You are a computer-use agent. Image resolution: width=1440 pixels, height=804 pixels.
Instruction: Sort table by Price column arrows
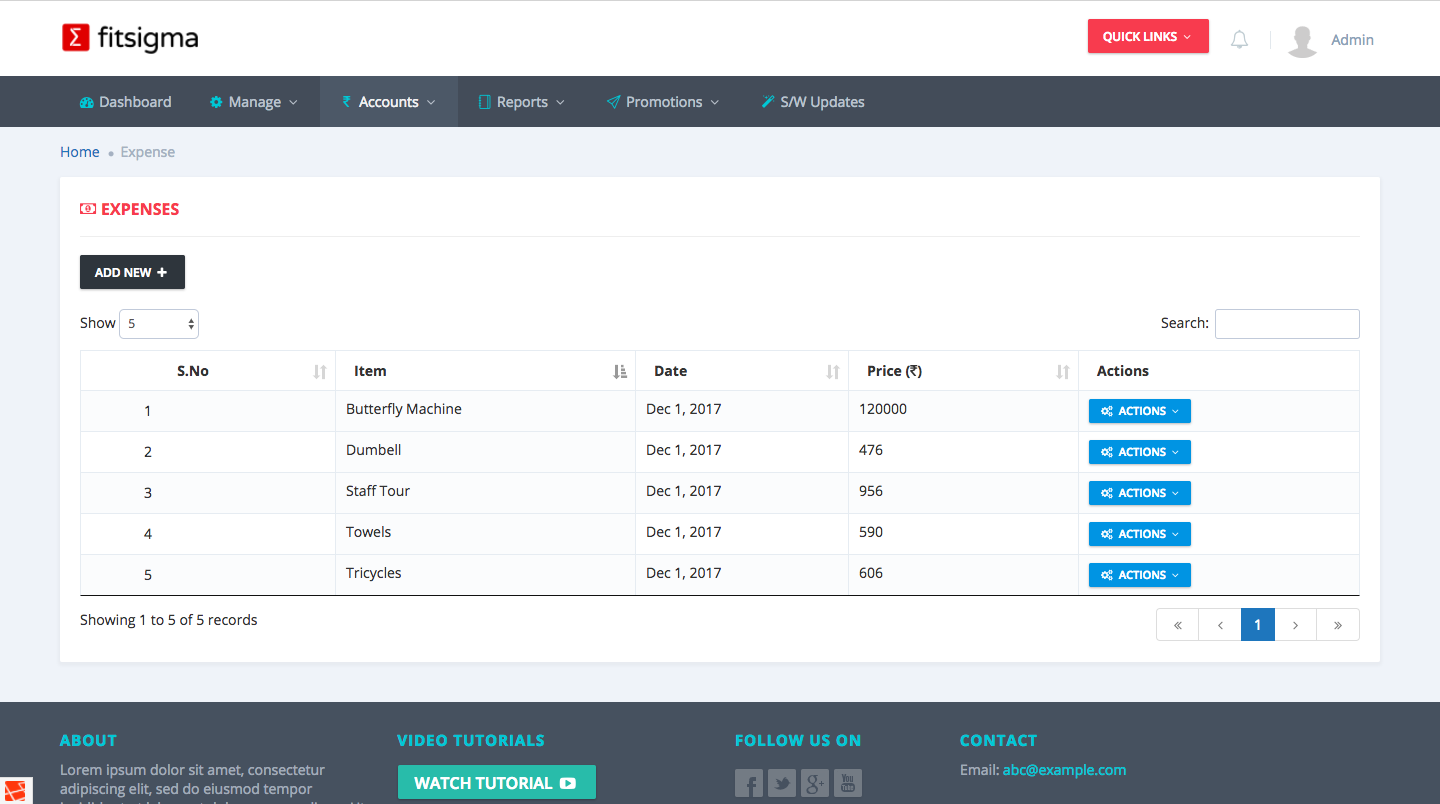1062,371
